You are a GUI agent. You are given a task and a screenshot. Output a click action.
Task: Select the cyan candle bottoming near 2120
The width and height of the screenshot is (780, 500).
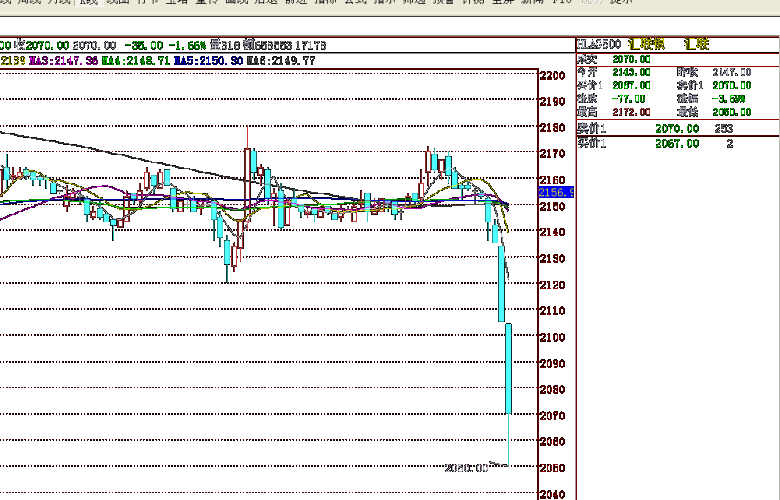tap(227, 253)
